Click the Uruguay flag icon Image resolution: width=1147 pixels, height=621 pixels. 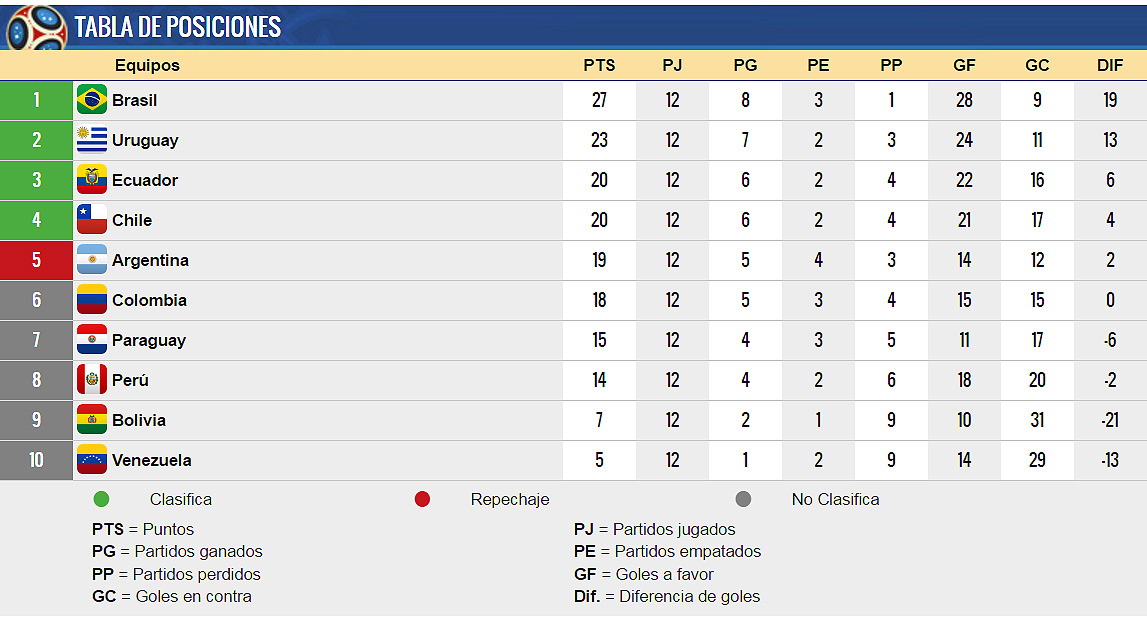(x=92, y=140)
